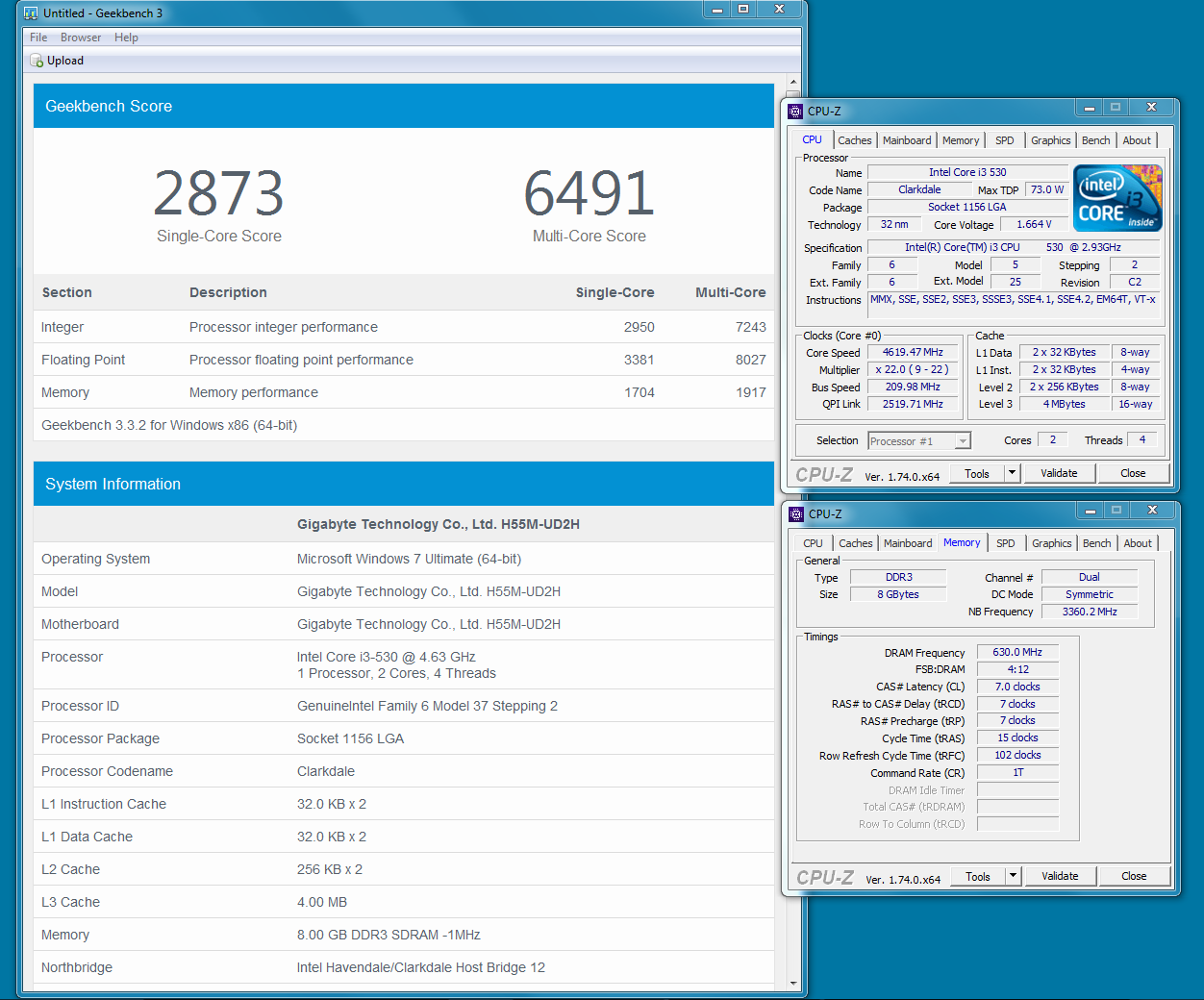The width and height of the screenshot is (1204, 1000).
Task: Switch to Mainboard tab in upper CPU-Z
Action: pyautogui.click(x=907, y=140)
